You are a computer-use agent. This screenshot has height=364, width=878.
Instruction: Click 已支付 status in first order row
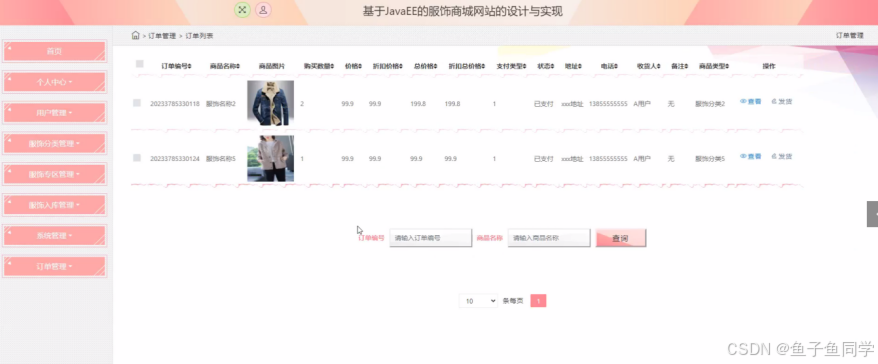pyautogui.click(x=544, y=104)
